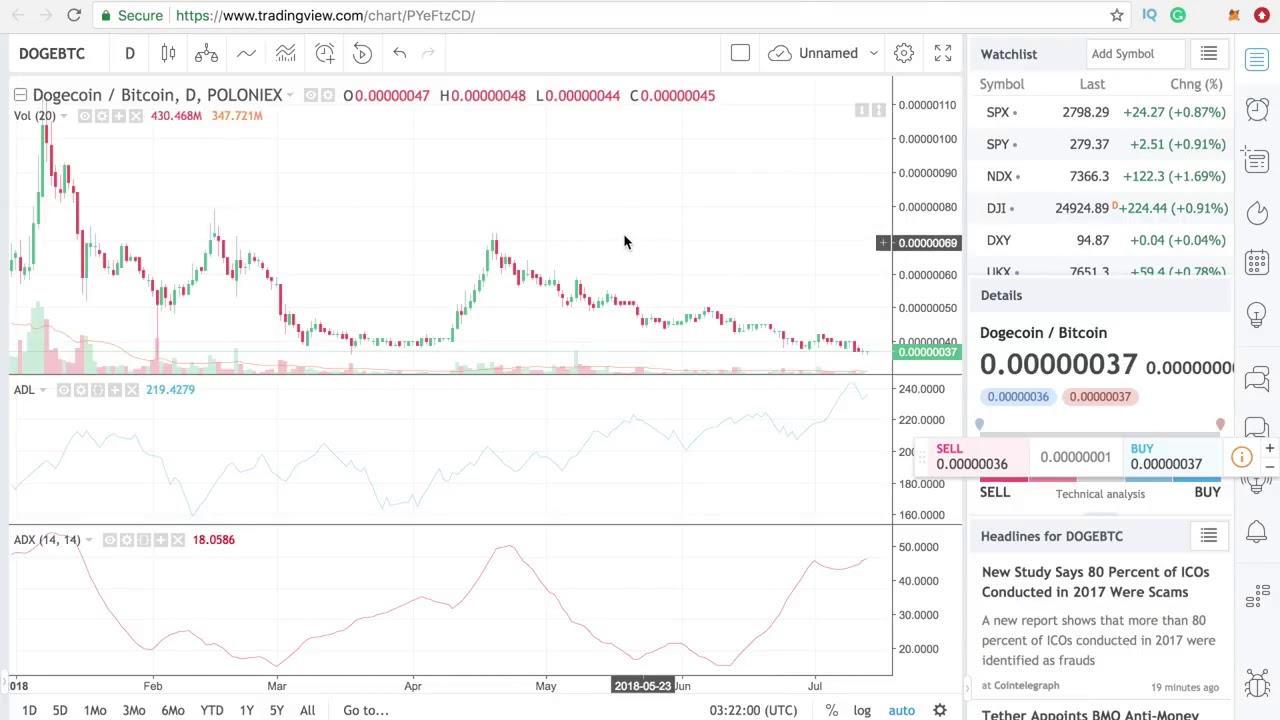Open the bug report beetle icon

[x=1257, y=684]
